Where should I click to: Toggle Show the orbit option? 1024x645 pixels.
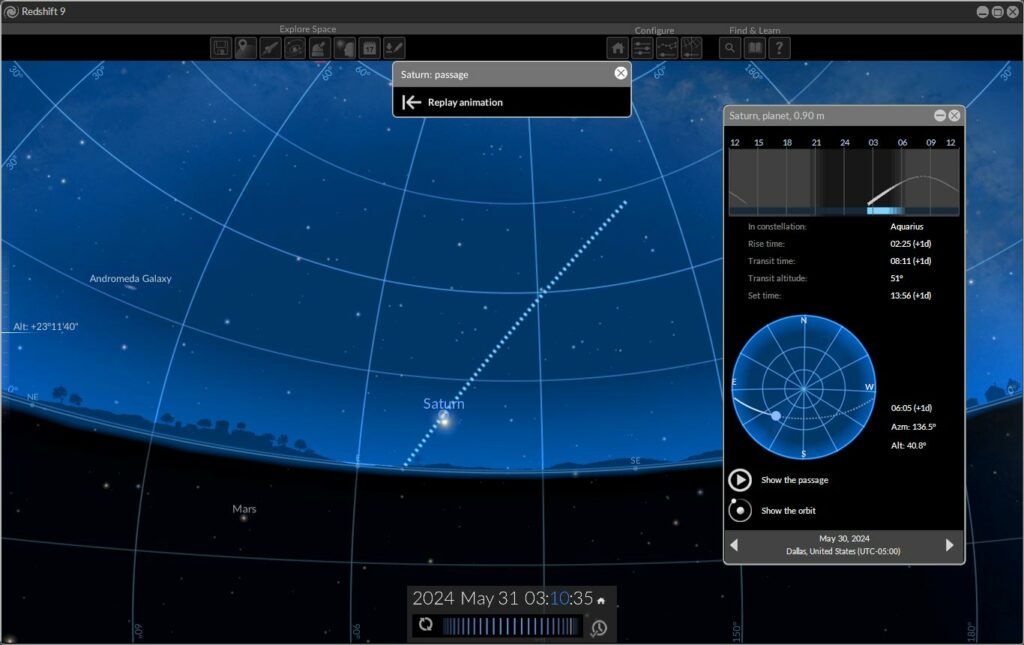[x=739, y=510]
